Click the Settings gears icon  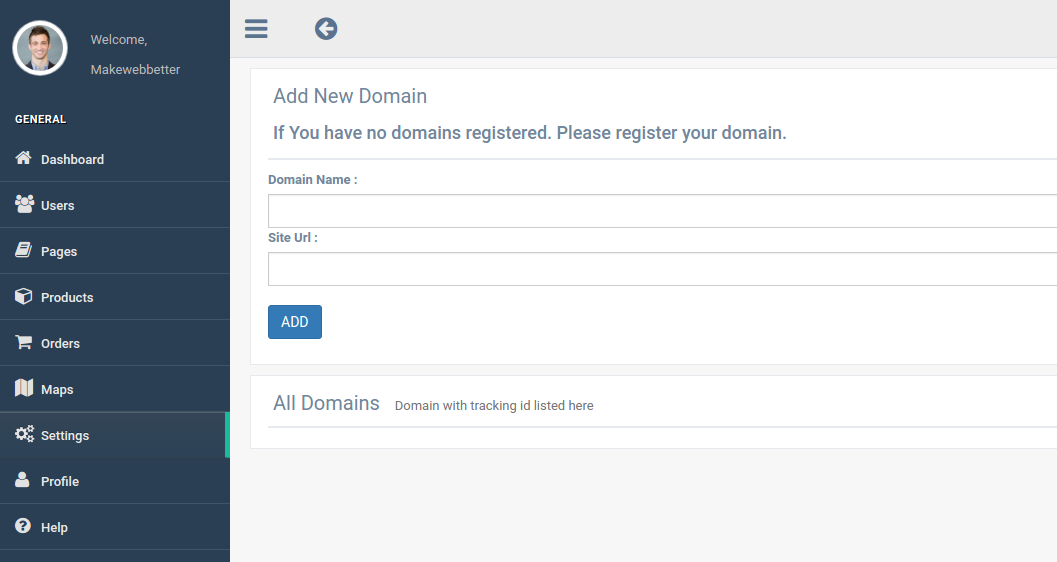pyautogui.click(x=24, y=434)
